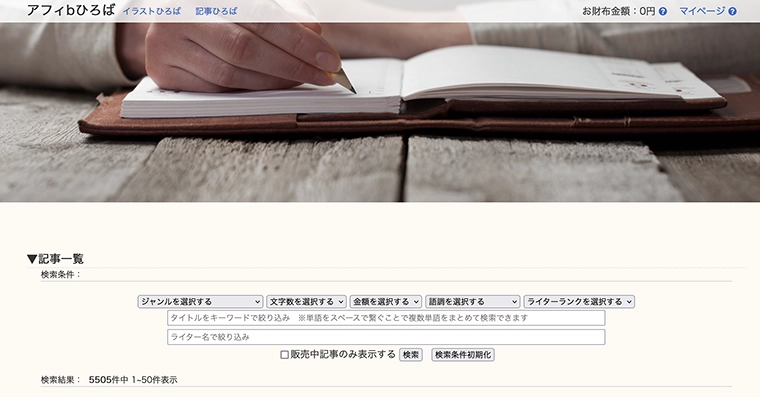760x397 pixels.
Task: Click the 販売中記事のみ表示する label text
Action: 343,354
